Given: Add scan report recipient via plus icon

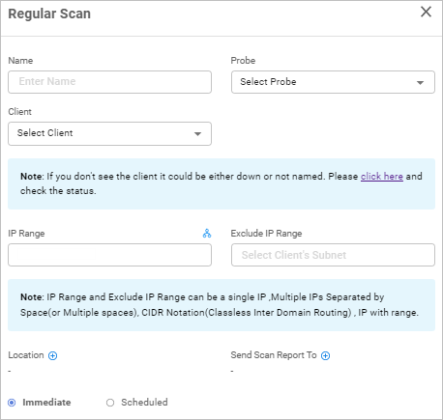Looking at the screenshot, I should tap(325, 356).
